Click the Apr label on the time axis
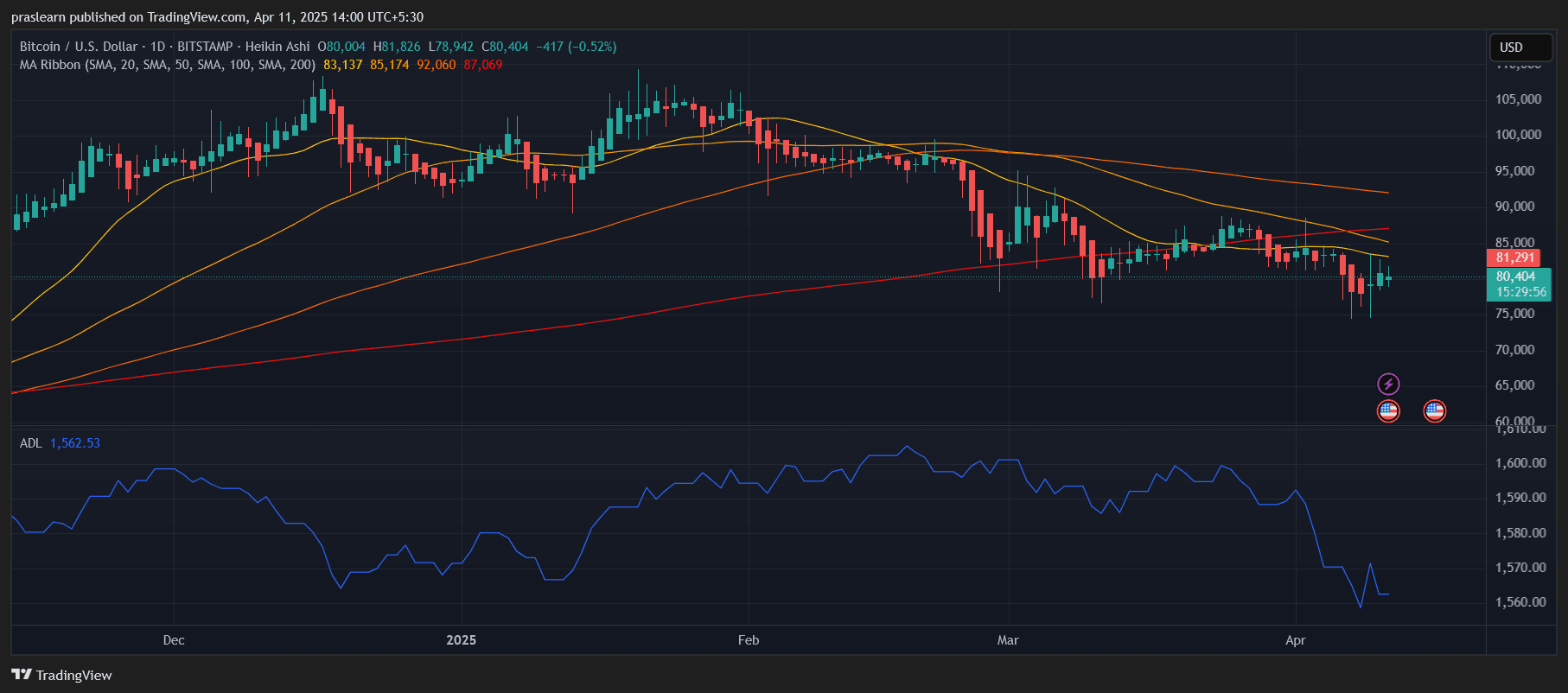 point(1295,640)
